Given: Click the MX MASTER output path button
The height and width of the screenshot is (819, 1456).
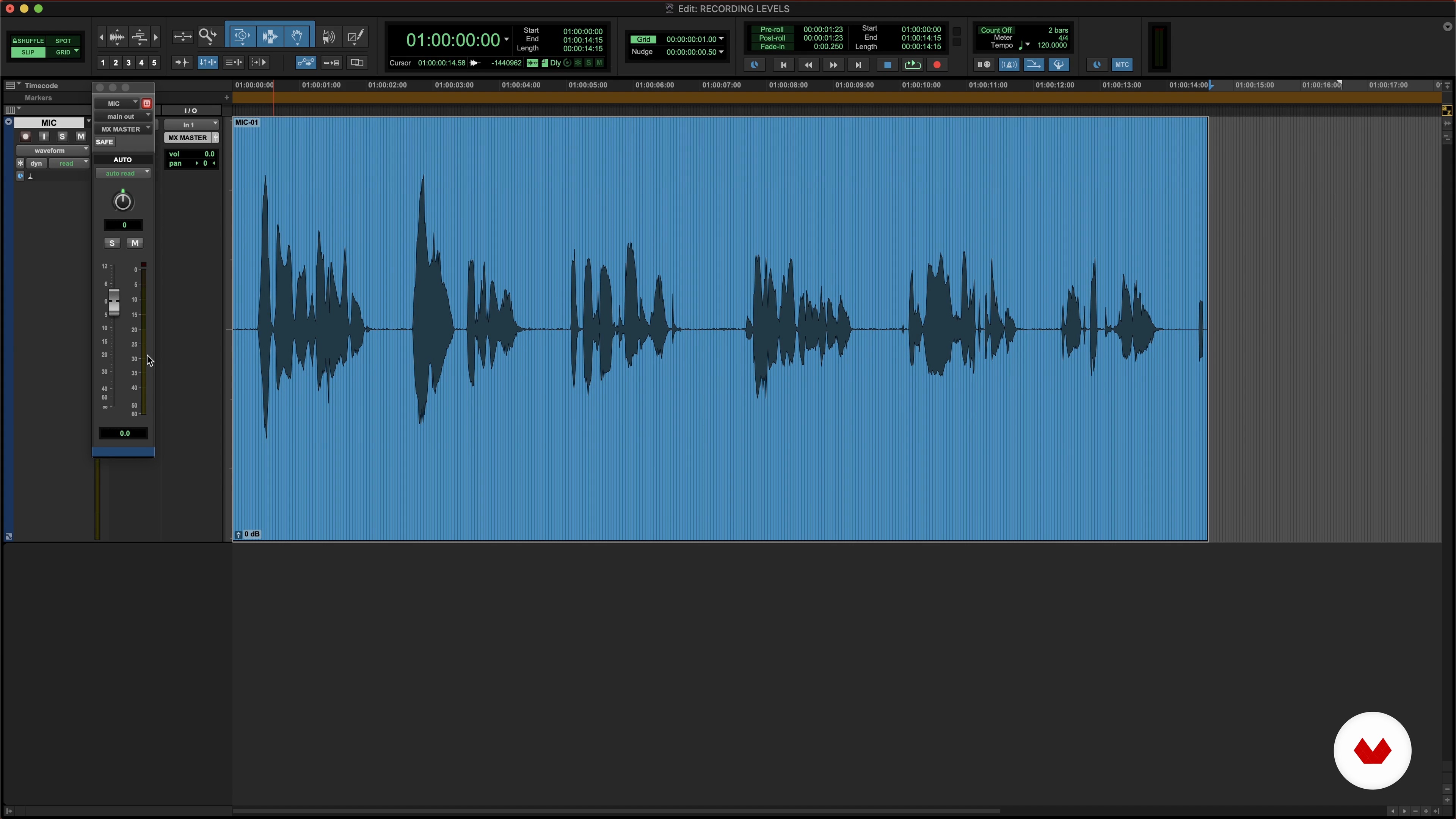Looking at the screenshot, I should click(x=188, y=138).
